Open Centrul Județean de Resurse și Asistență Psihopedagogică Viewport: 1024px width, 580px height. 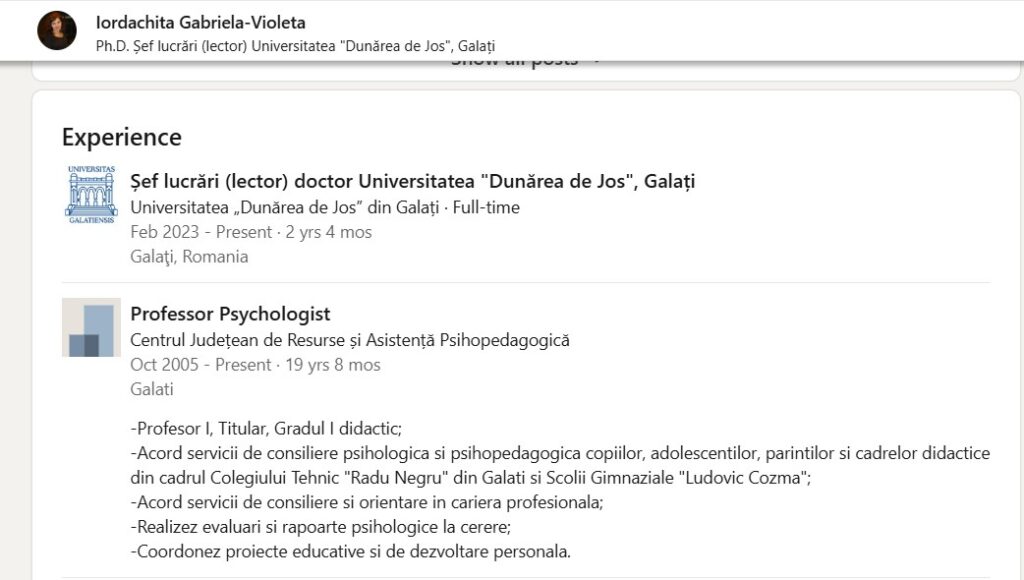click(x=350, y=340)
